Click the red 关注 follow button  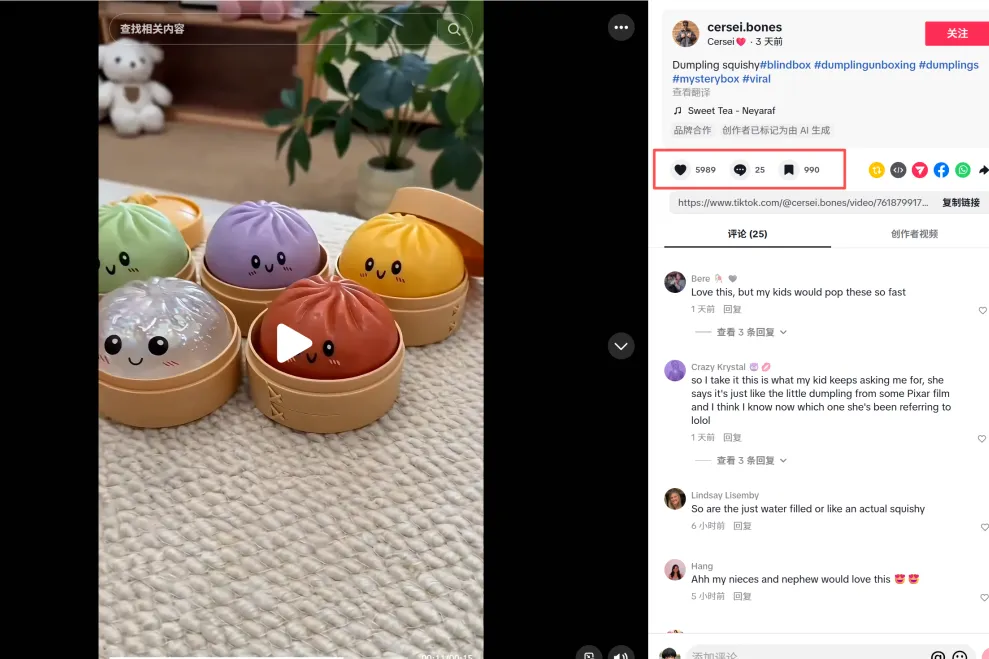click(x=957, y=33)
